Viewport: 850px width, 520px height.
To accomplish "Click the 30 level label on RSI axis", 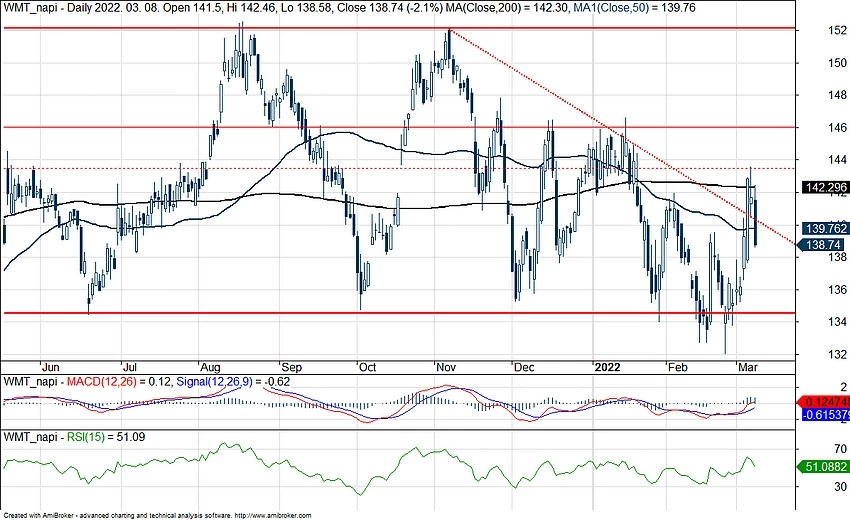I will pos(840,486).
